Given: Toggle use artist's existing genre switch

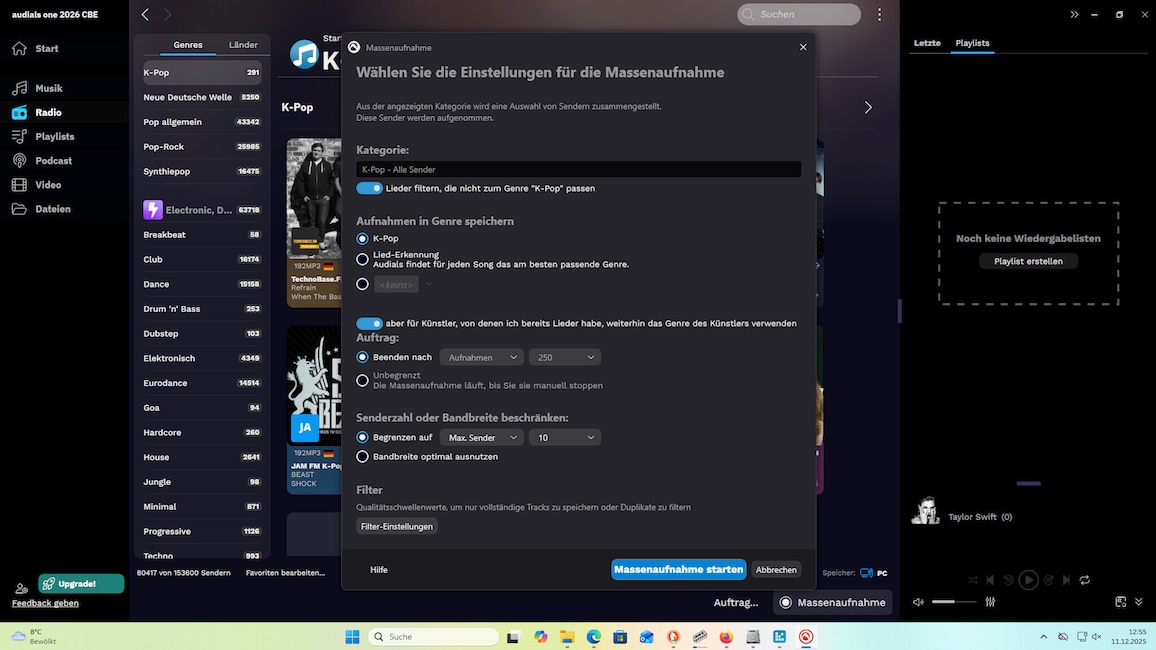Looking at the screenshot, I should click(x=369, y=324).
